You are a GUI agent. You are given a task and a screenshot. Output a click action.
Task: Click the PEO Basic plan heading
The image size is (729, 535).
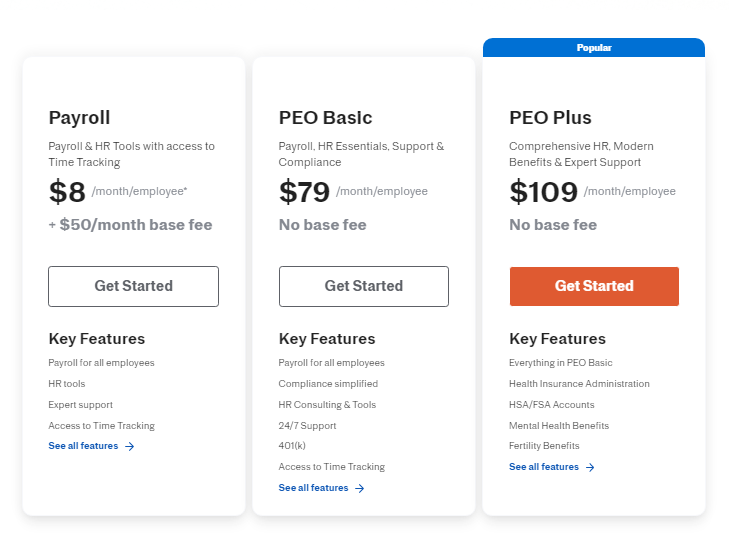(x=325, y=118)
